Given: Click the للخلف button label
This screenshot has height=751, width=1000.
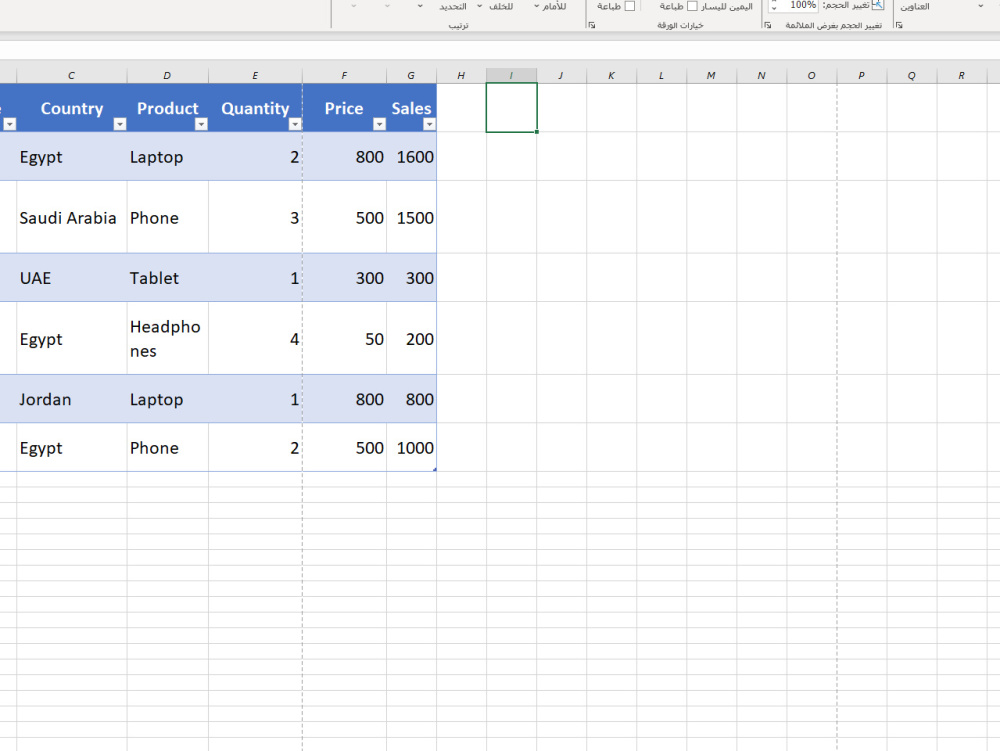Looking at the screenshot, I should click(501, 6).
